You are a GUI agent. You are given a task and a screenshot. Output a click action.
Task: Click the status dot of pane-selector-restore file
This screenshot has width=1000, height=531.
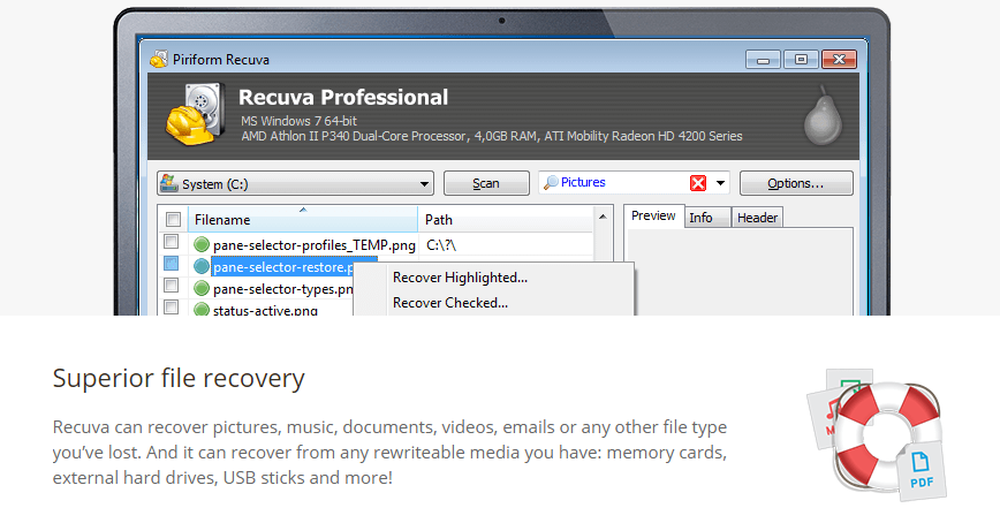202,266
